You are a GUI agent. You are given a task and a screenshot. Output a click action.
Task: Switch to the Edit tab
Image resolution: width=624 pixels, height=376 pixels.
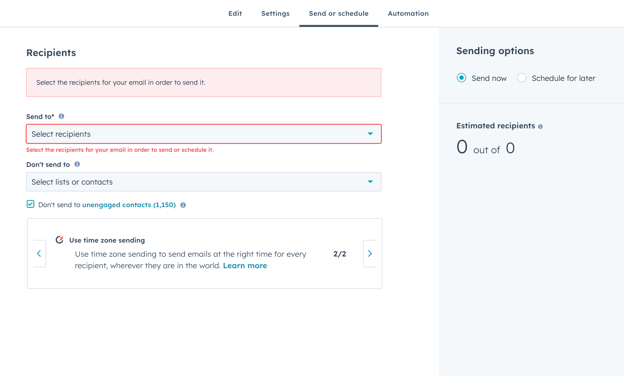tap(235, 14)
